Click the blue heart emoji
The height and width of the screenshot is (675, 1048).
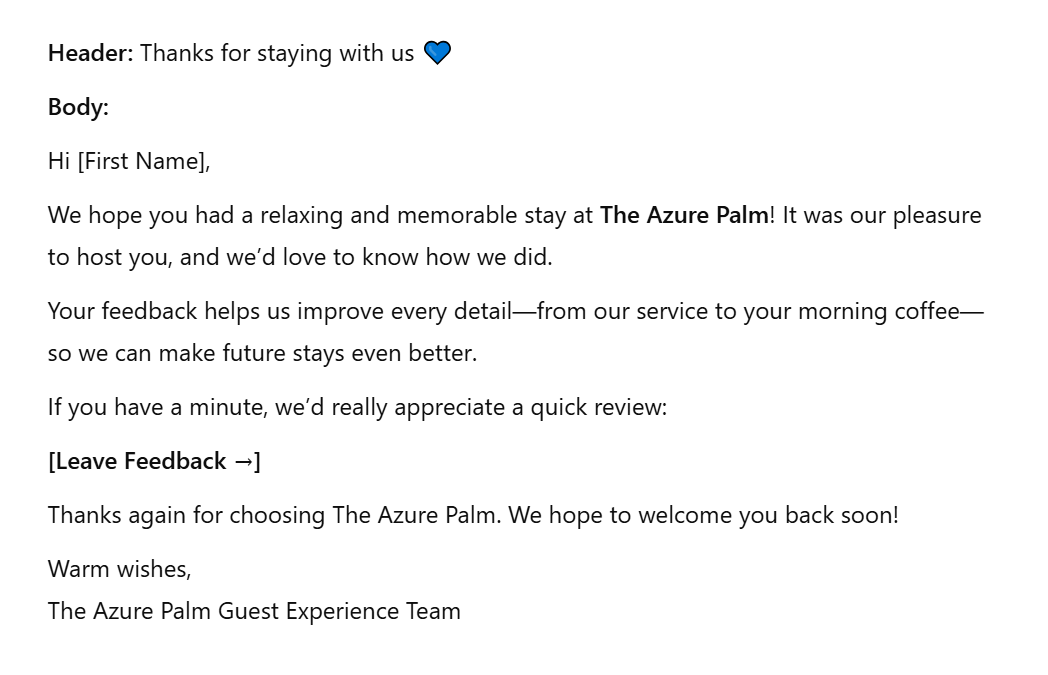437,53
